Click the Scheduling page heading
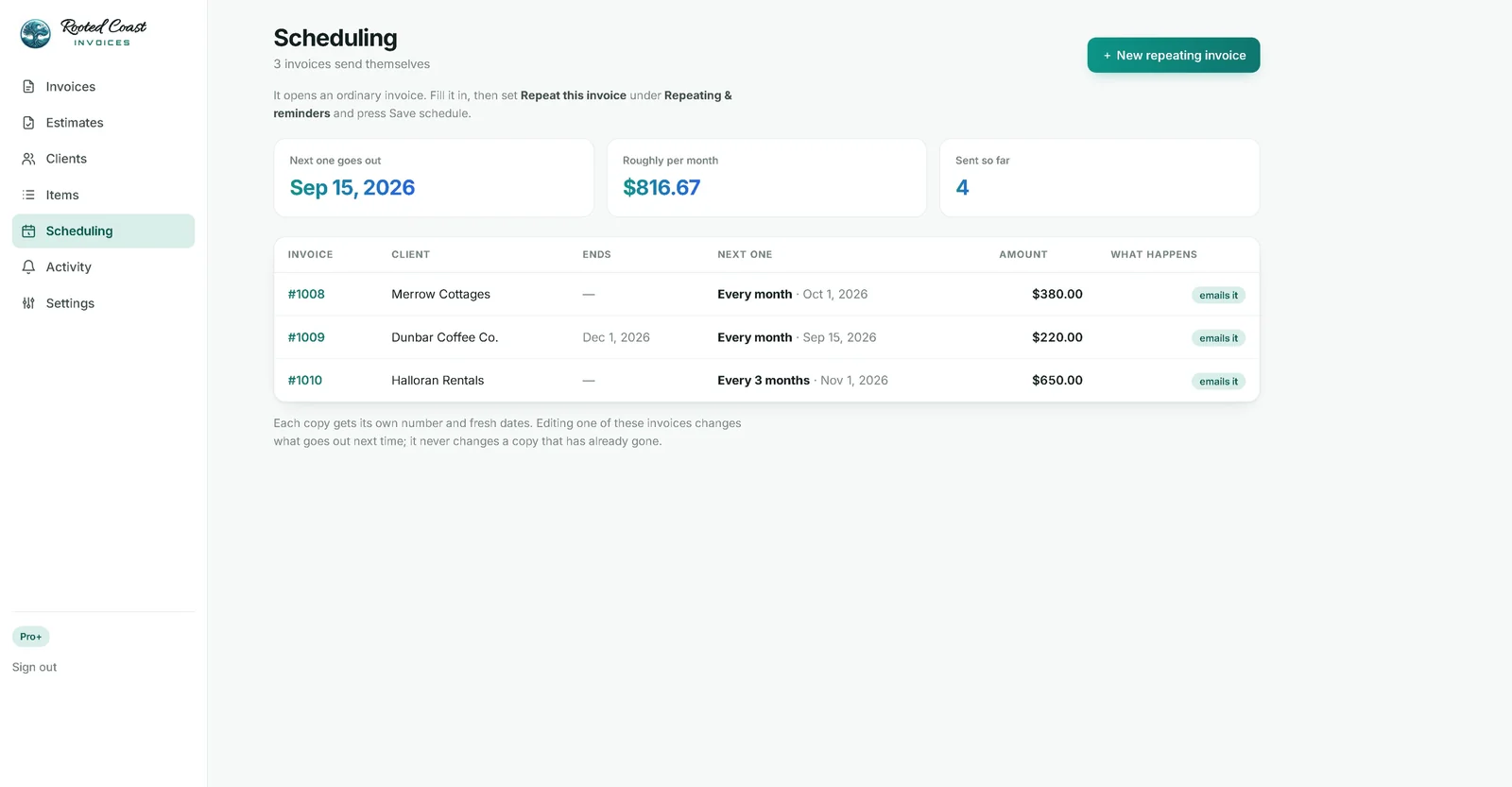The height and width of the screenshot is (787, 1512). [x=335, y=38]
